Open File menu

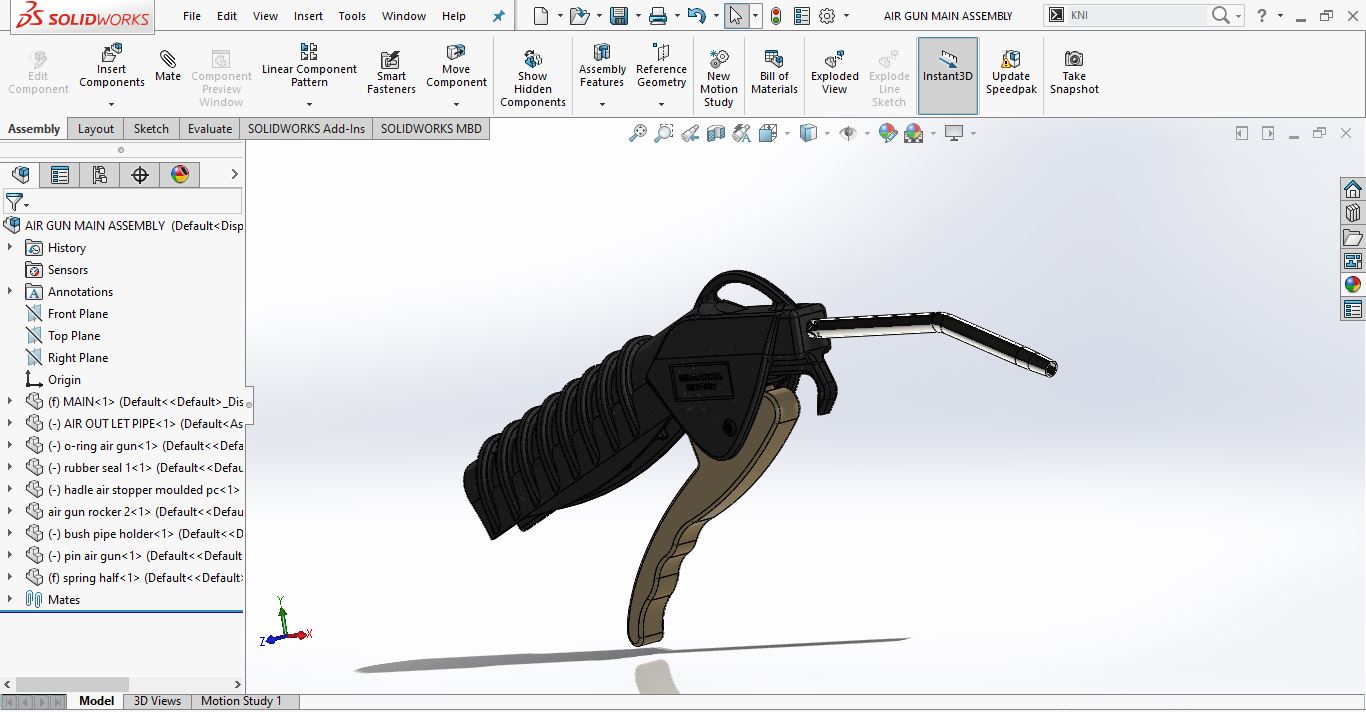[192, 16]
